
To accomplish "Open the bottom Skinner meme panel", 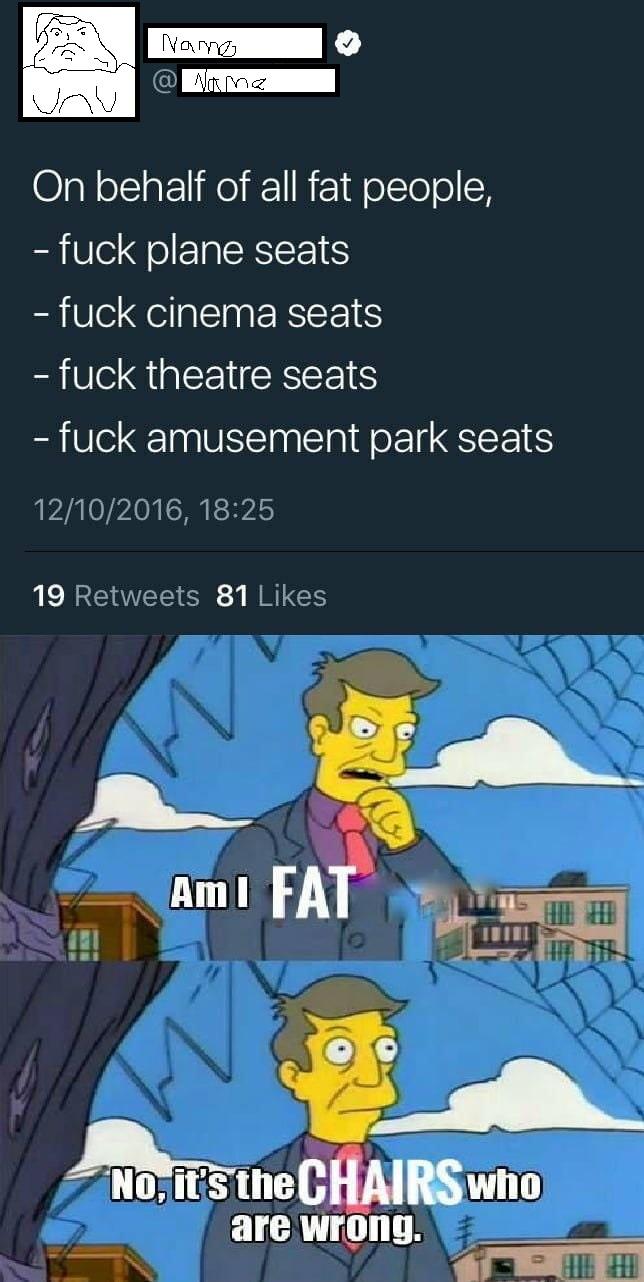I will [x=322, y=1121].
